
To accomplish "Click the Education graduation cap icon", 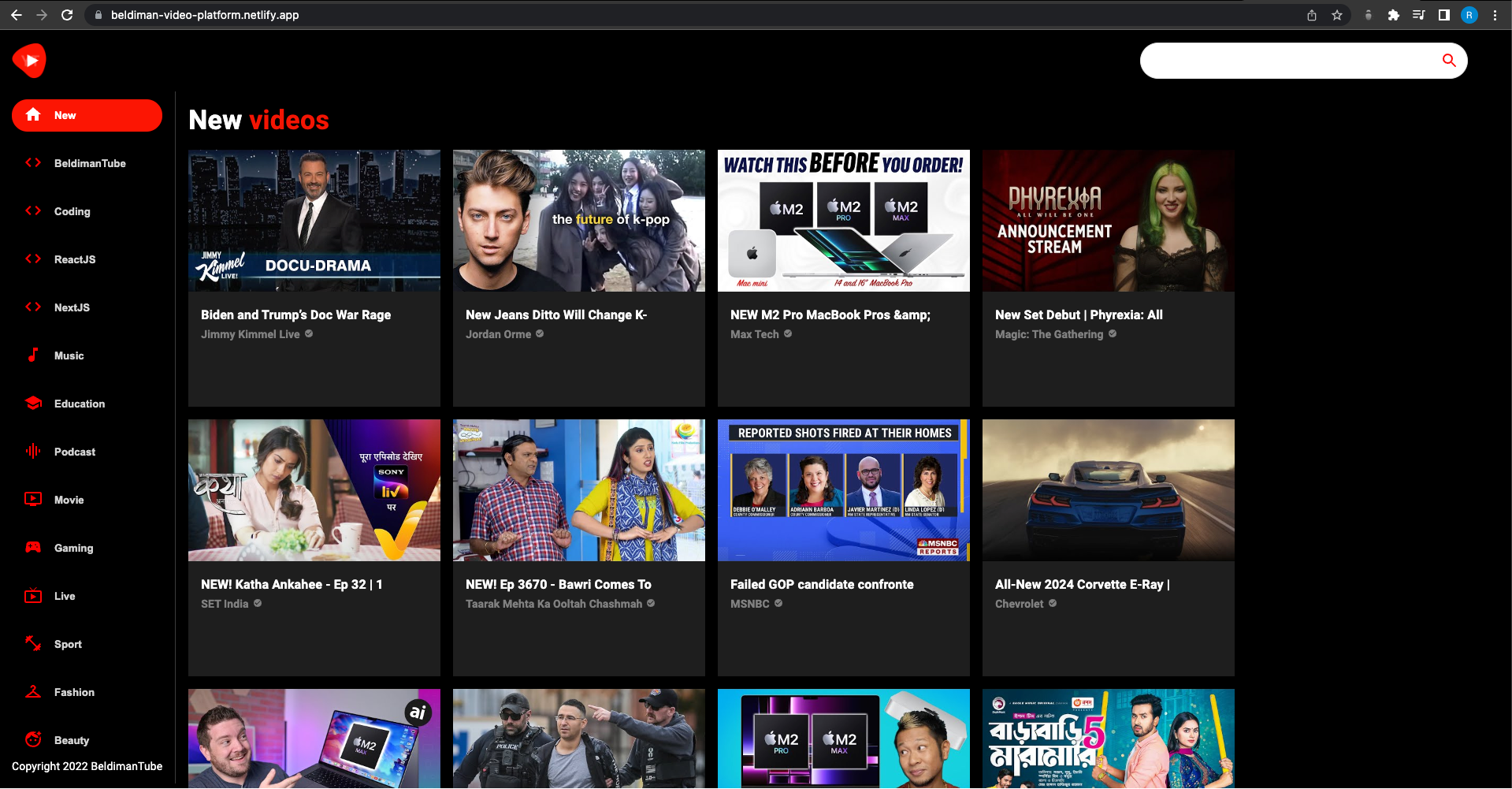I will pos(33,404).
